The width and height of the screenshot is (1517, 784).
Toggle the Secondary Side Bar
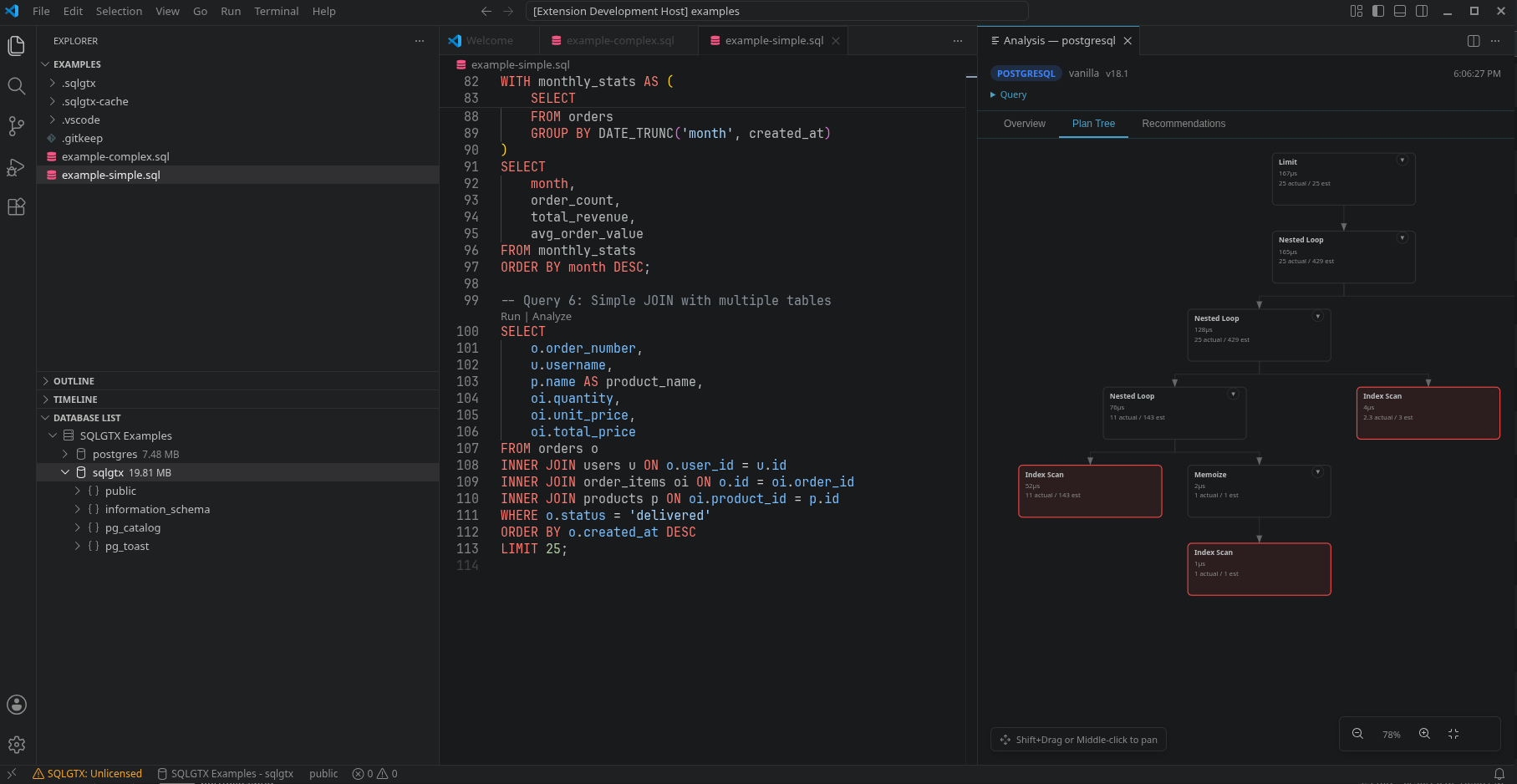(x=1421, y=11)
